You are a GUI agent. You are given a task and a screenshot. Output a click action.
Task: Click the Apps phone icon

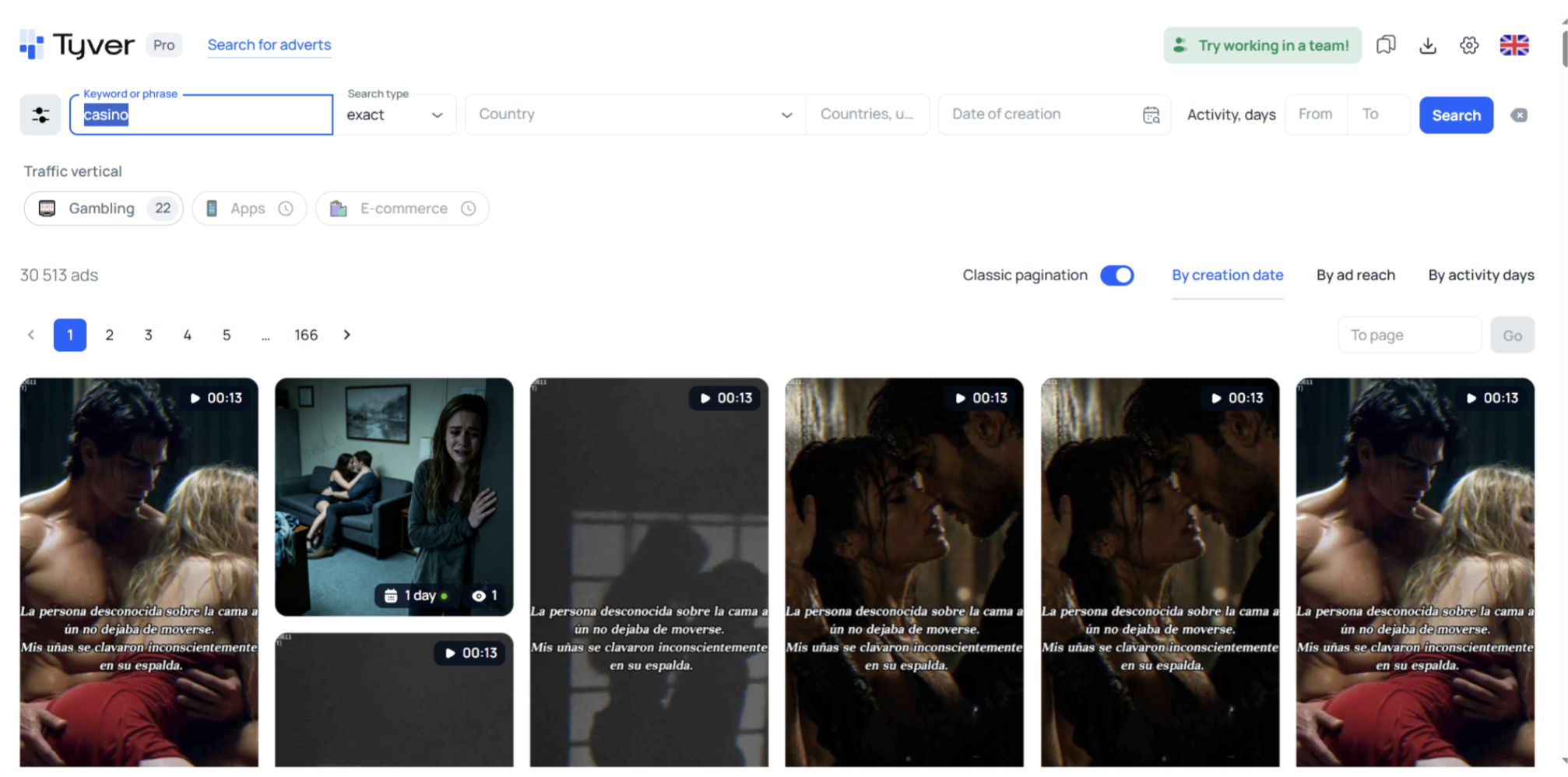tap(211, 209)
